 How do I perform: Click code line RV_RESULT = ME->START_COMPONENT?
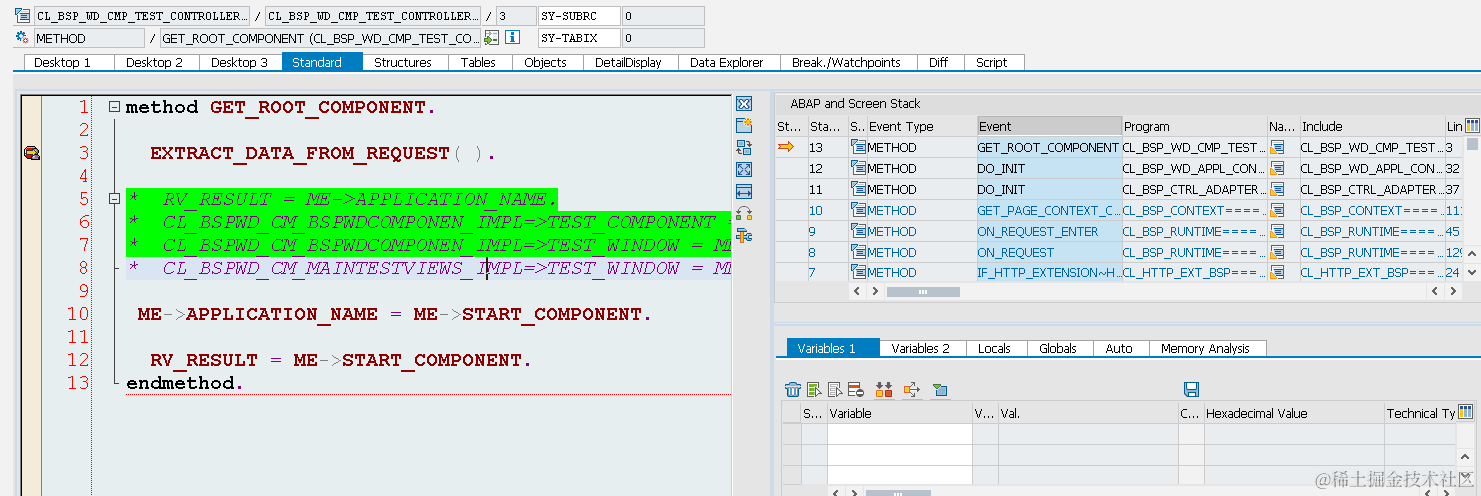tap(341, 360)
